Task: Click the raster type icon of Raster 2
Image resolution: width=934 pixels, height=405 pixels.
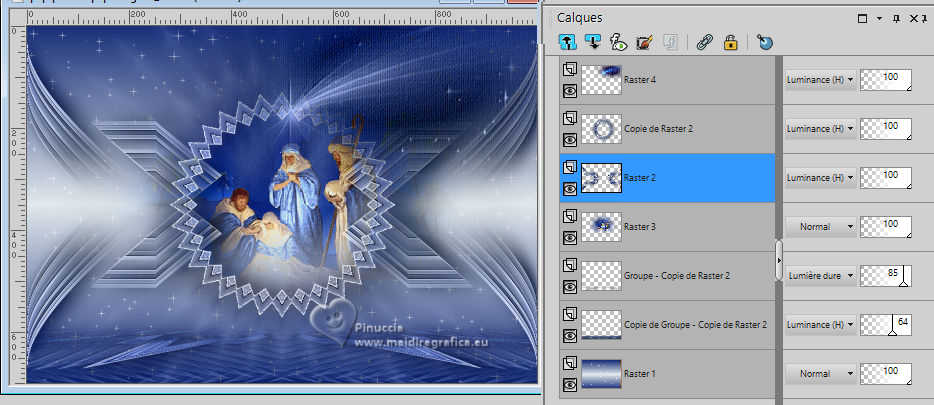Action: [570, 167]
